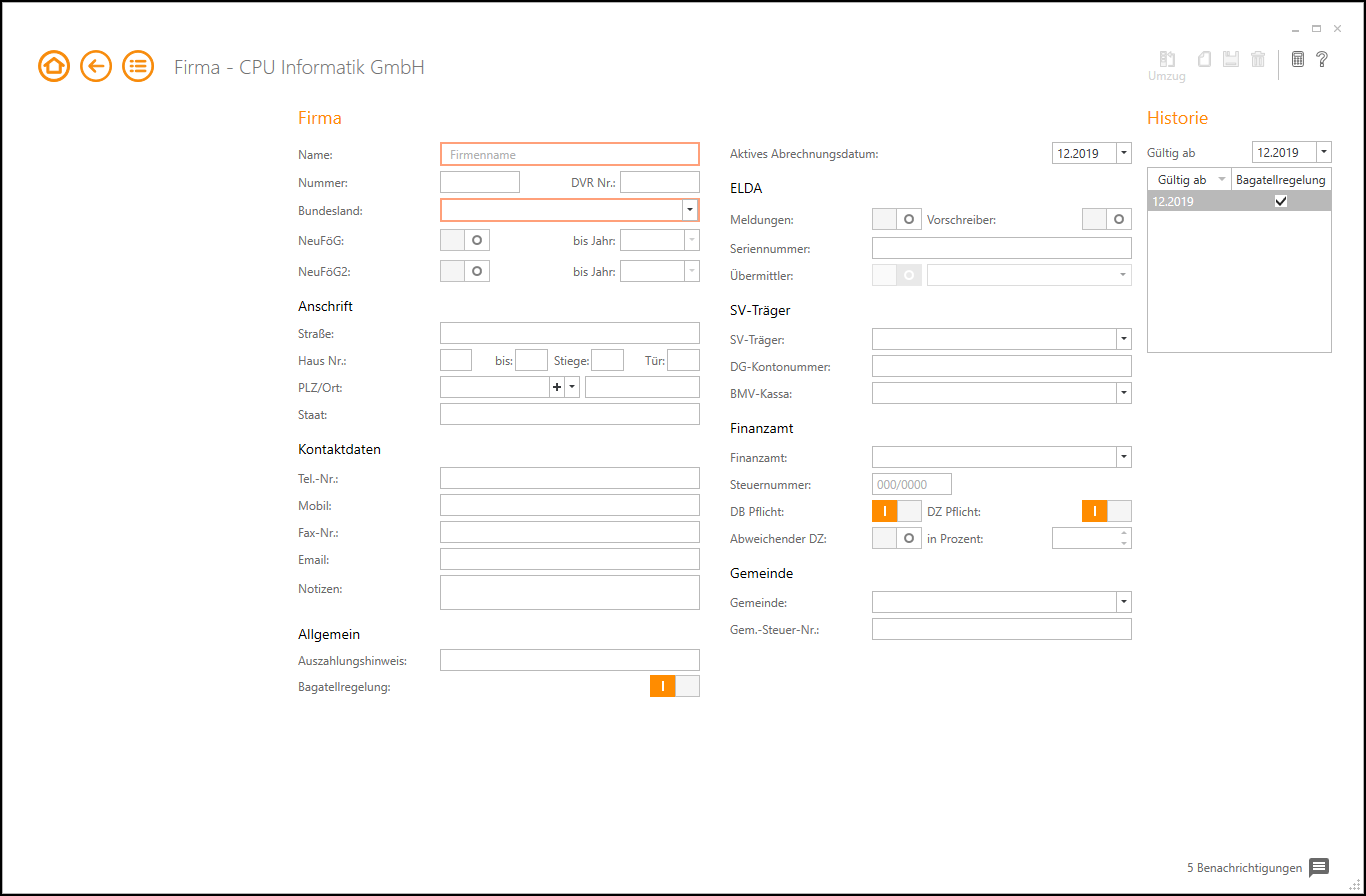Click the Fax-Nr. input field
1366x896 pixels.
[570, 532]
